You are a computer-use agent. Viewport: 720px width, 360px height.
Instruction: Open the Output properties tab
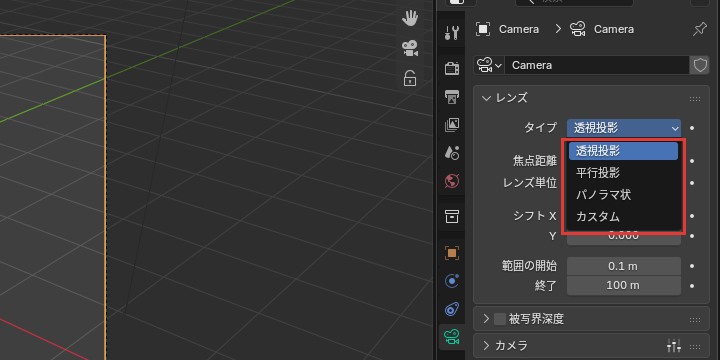pos(452,97)
